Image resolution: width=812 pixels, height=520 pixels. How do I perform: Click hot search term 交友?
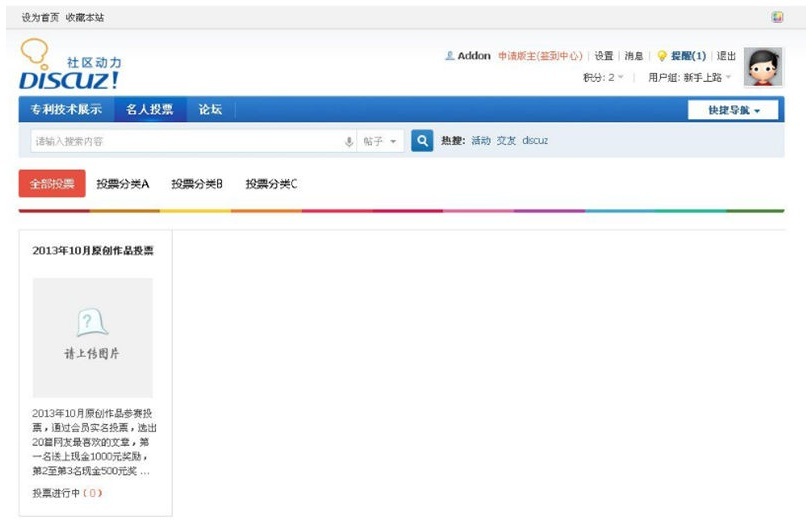506,140
